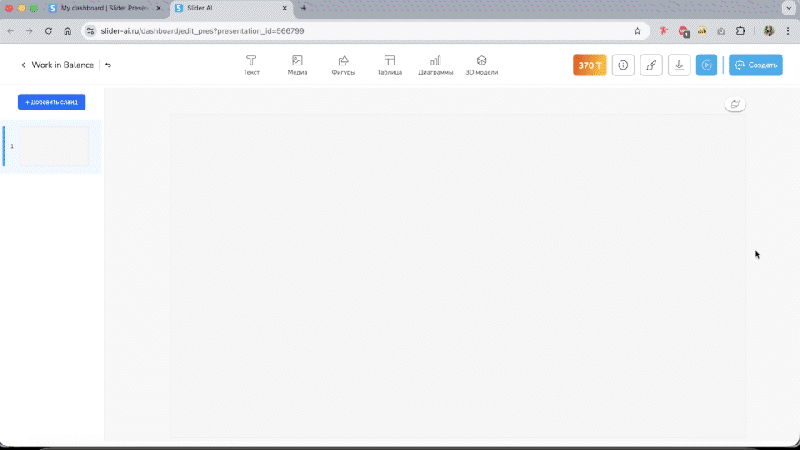The height and width of the screenshot is (450, 800).
Task: Go back using arrow beside Work in Balance
Action: click(x=23, y=65)
